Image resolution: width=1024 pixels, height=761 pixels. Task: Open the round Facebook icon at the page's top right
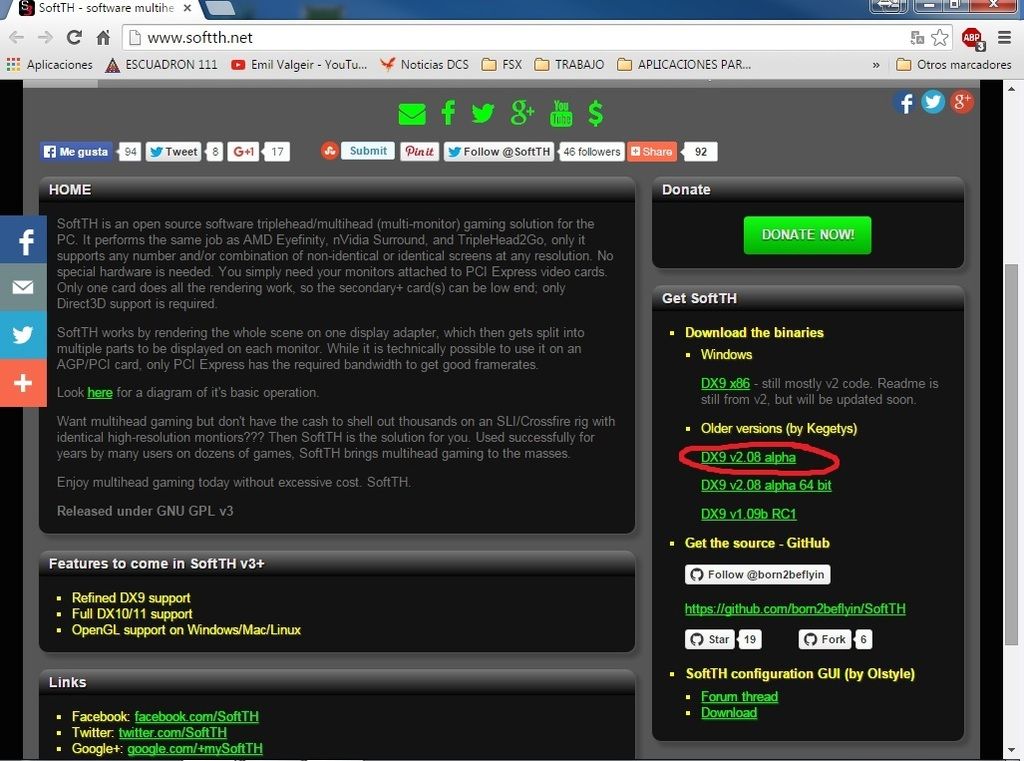click(x=904, y=103)
